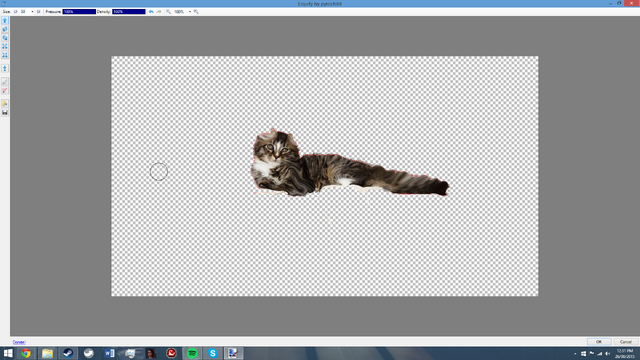Click the volume icon in the system tray
The height and width of the screenshot is (360, 640).
tap(607, 353)
